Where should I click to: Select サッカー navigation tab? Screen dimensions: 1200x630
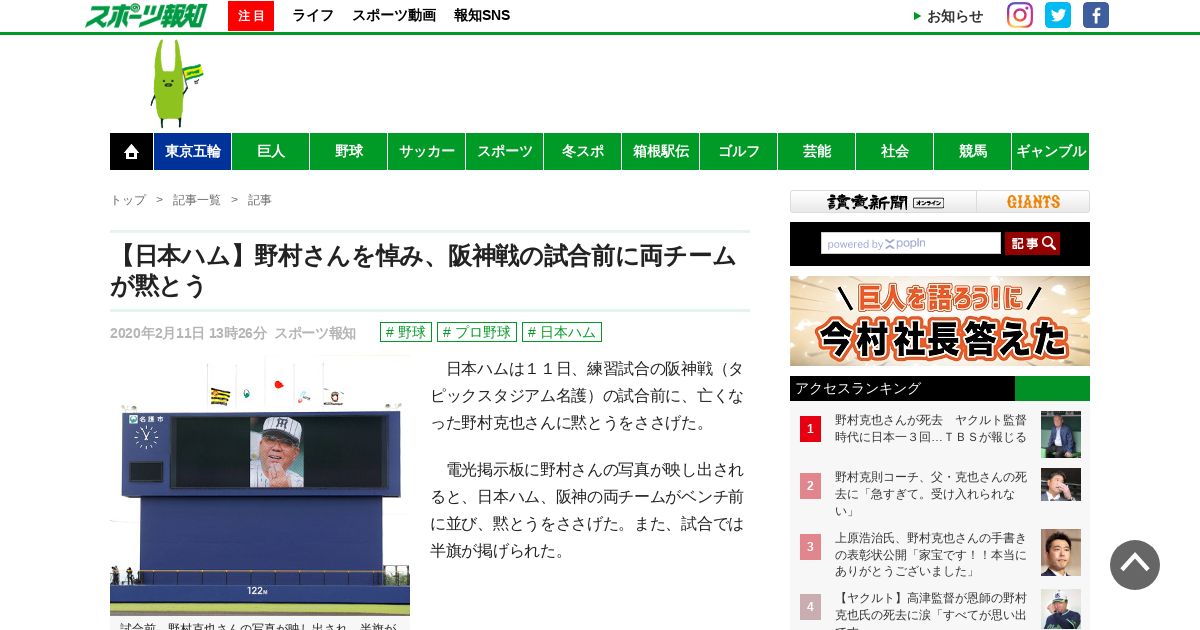click(x=427, y=152)
